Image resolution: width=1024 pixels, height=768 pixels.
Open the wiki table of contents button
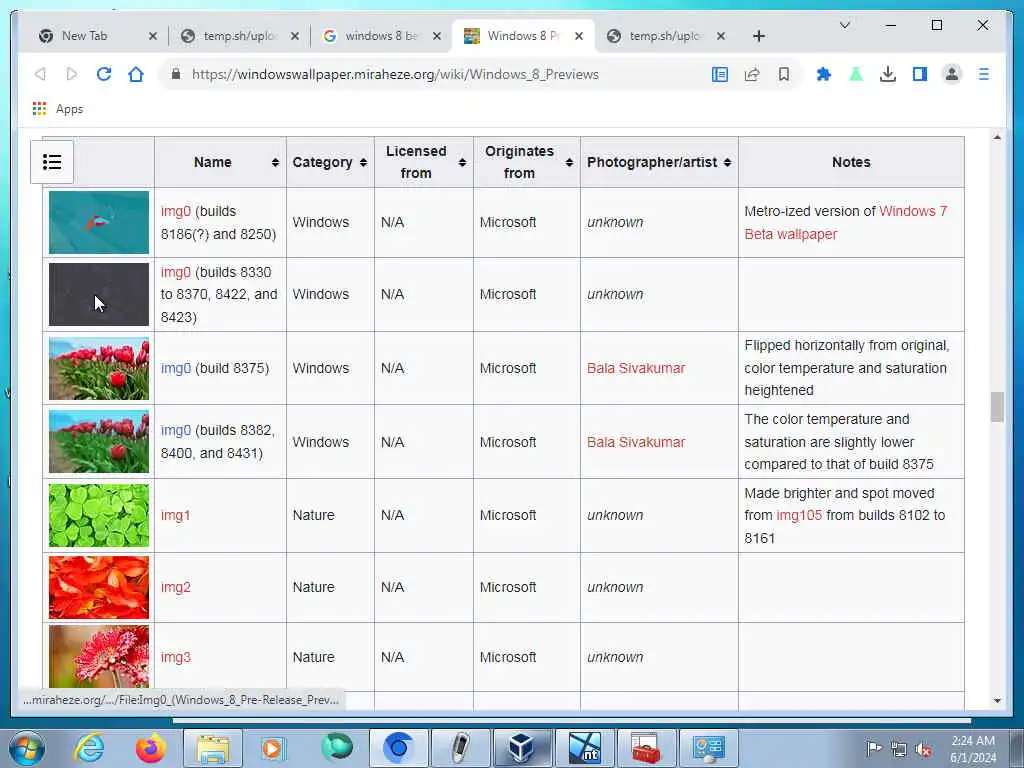52,162
